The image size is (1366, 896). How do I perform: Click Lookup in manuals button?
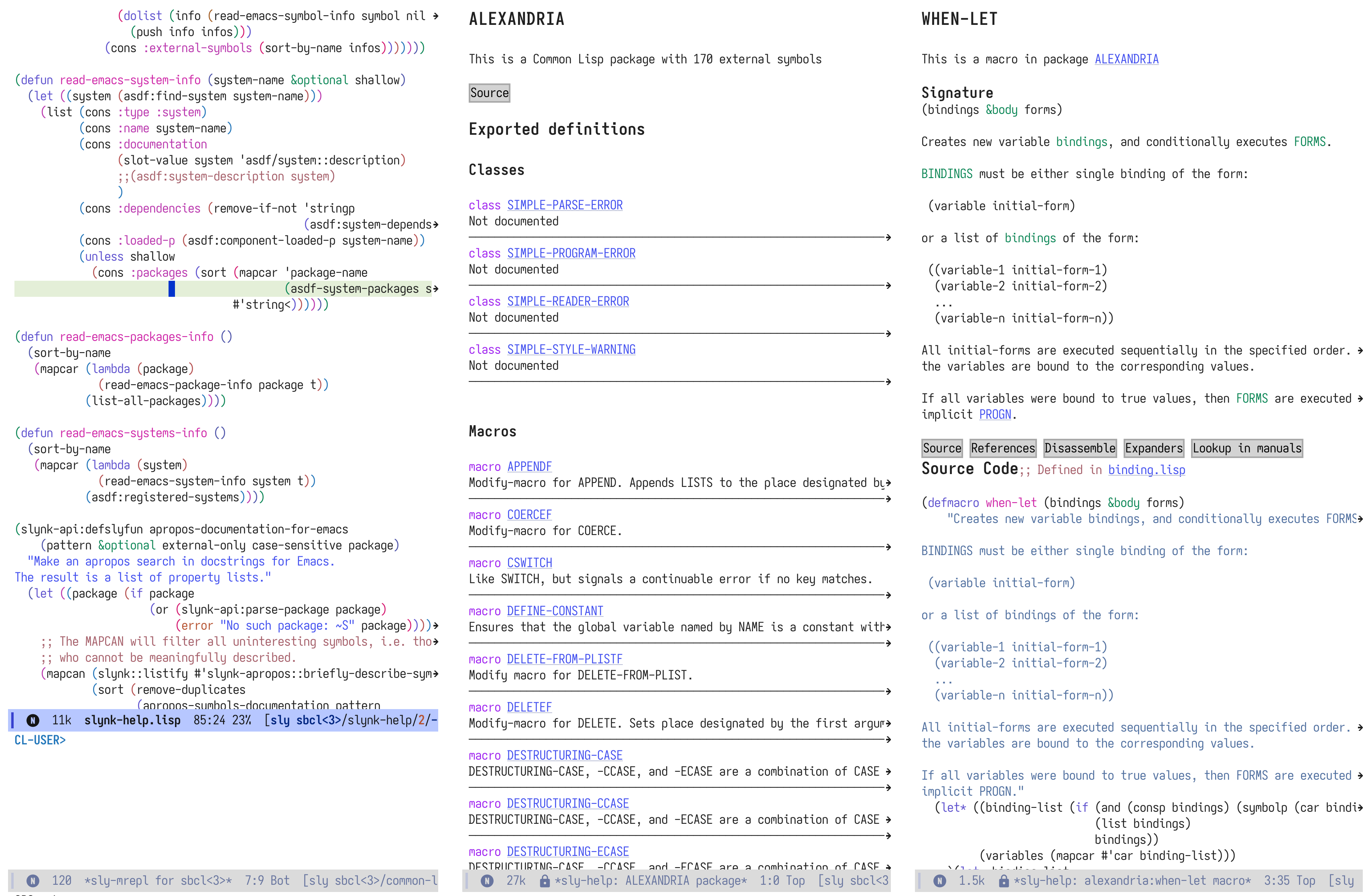1247,448
